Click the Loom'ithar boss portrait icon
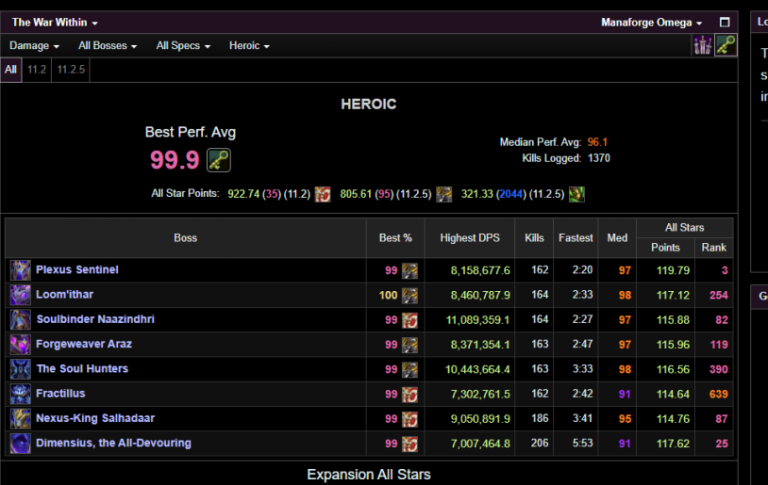The width and height of the screenshot is (768, 485). (x=21, y=295)
